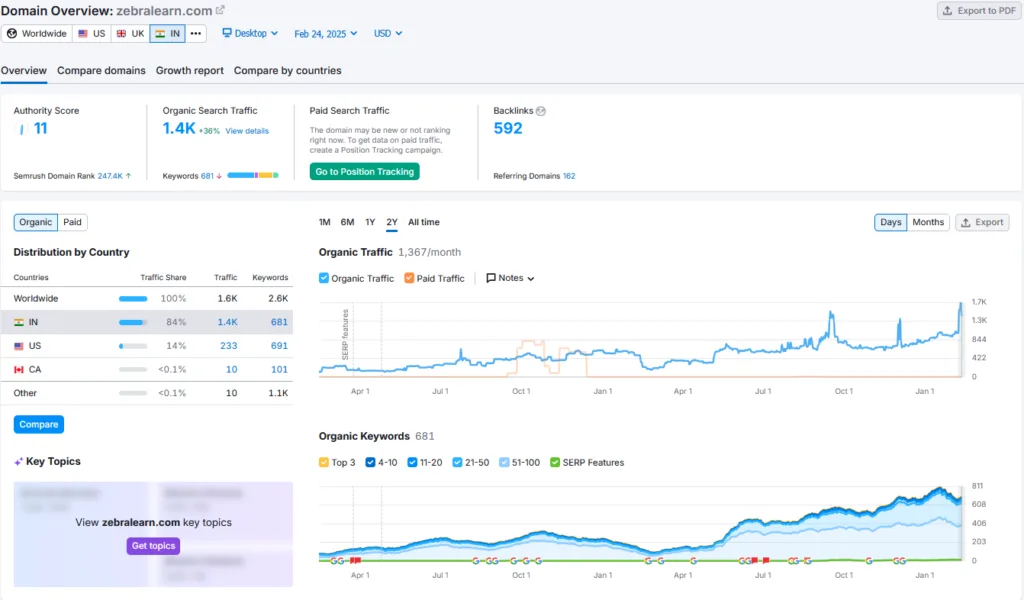Open CA keywords value 101
The image size is (1024, 600).
coord(280,370)
